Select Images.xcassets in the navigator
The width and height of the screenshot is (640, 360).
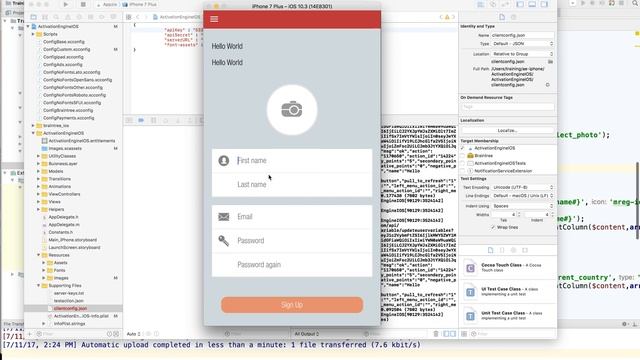coord(65,149)
